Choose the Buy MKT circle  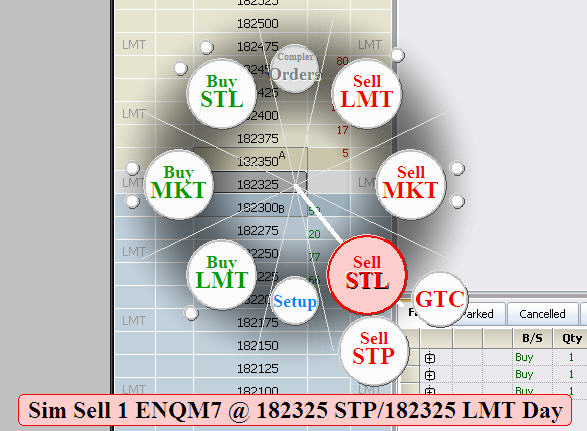(179, 184)
